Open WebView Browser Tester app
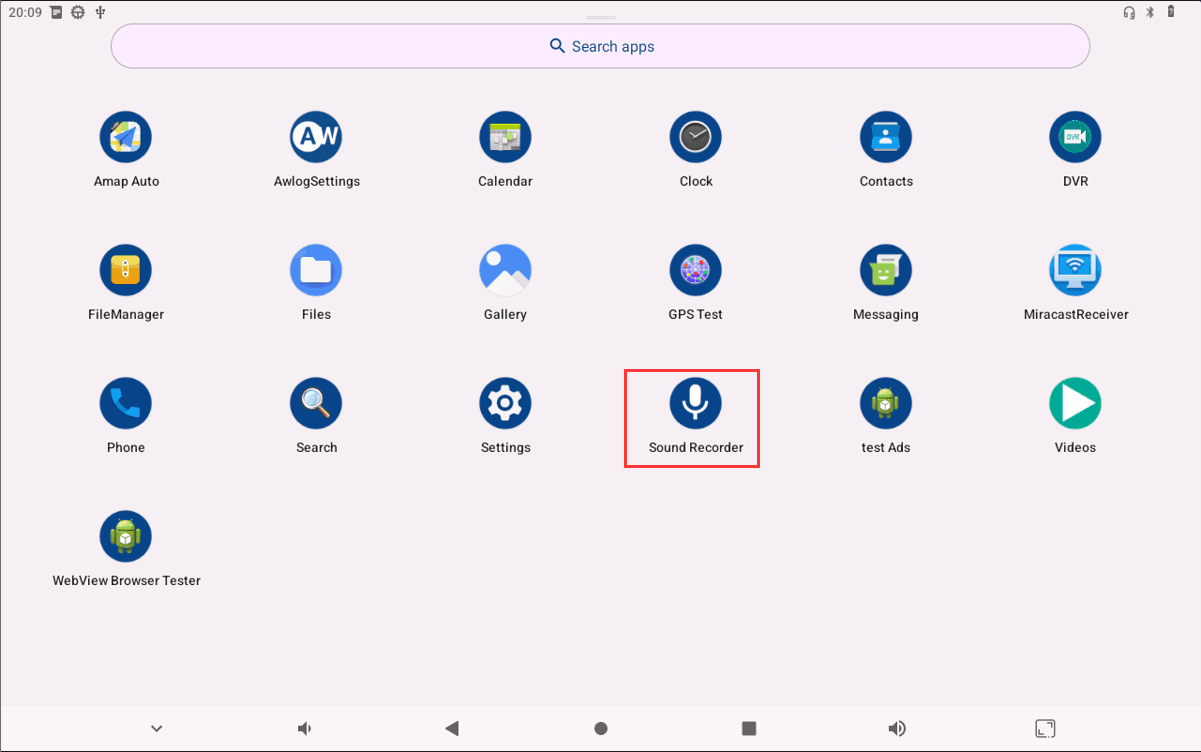Screen dimensions: 1201x752 (126, 536)
